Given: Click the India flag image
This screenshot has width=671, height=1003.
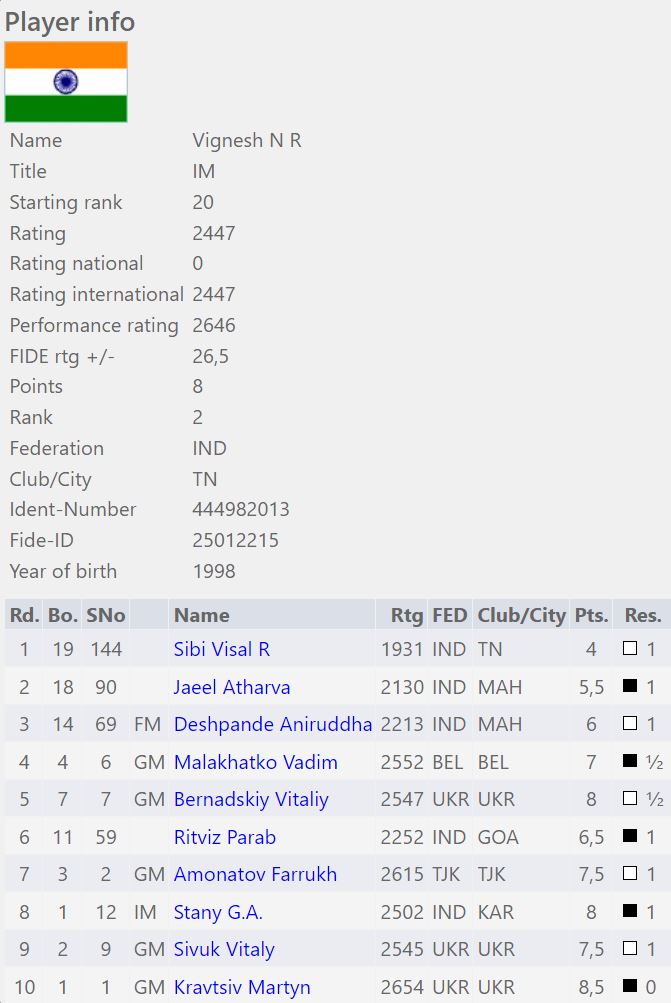Looking at the screenshot, I should (x=66, y=82).
